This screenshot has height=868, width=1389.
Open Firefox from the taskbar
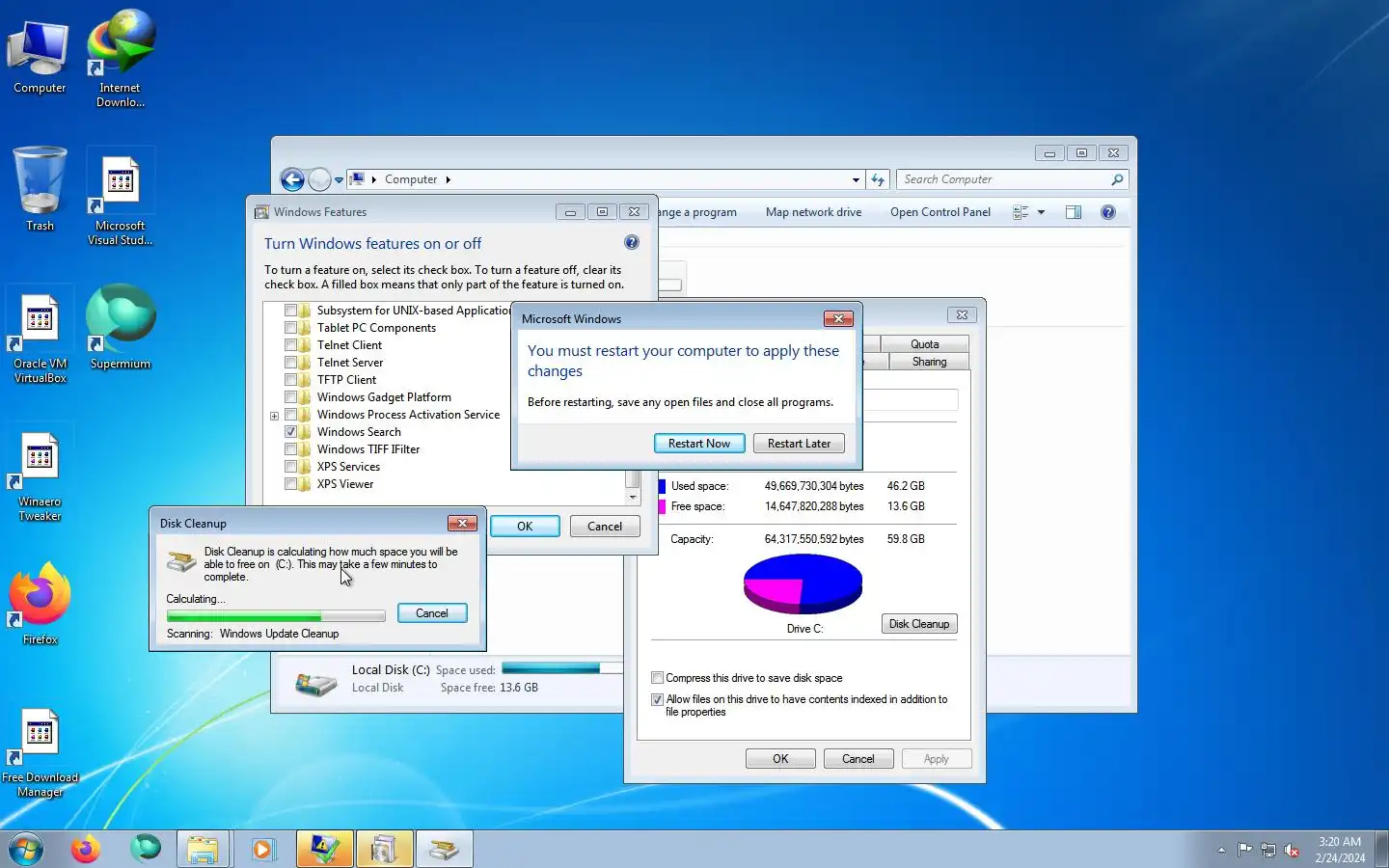point(86,849)
